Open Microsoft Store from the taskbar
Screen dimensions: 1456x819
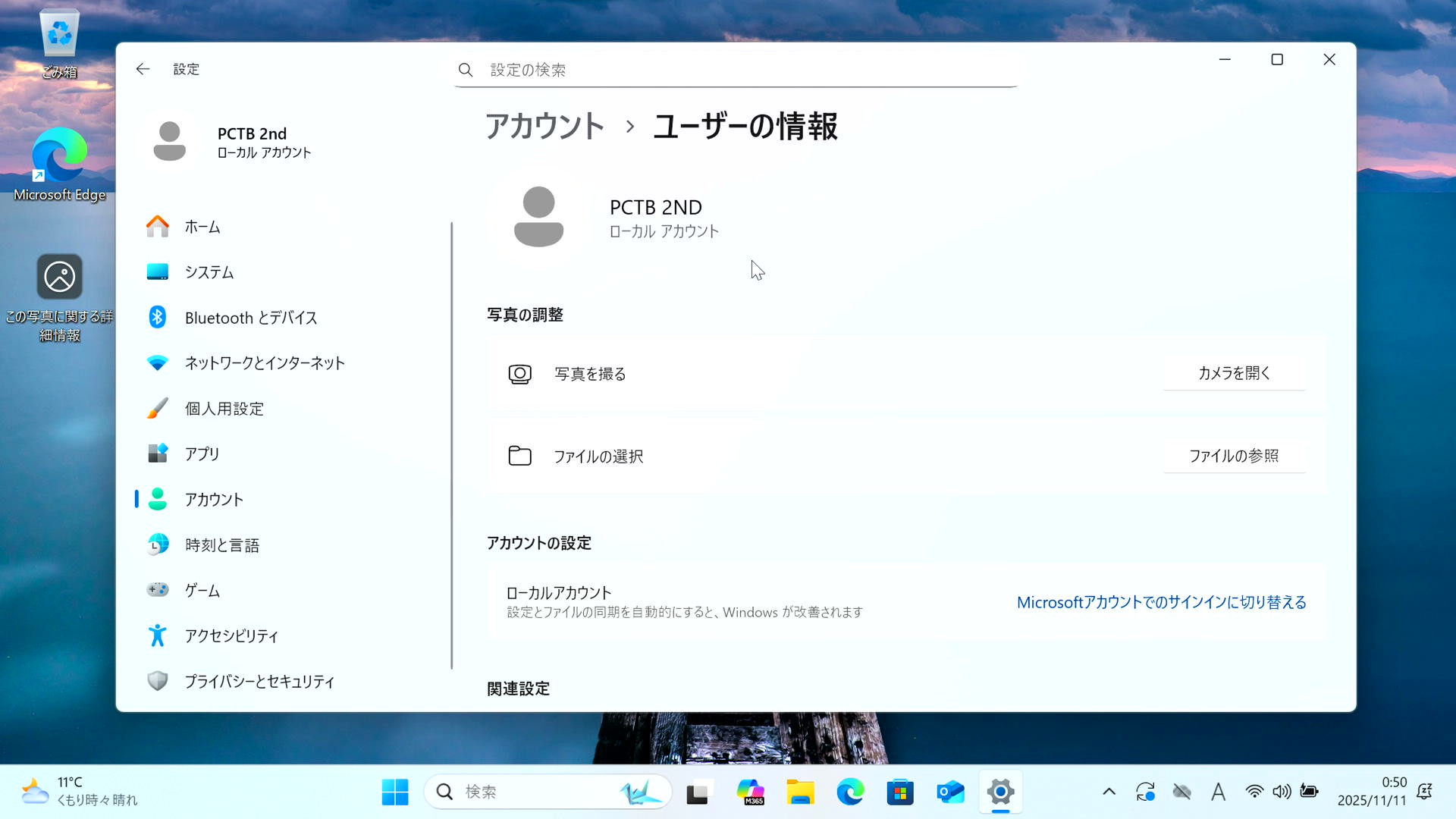[x=900, y=792]
